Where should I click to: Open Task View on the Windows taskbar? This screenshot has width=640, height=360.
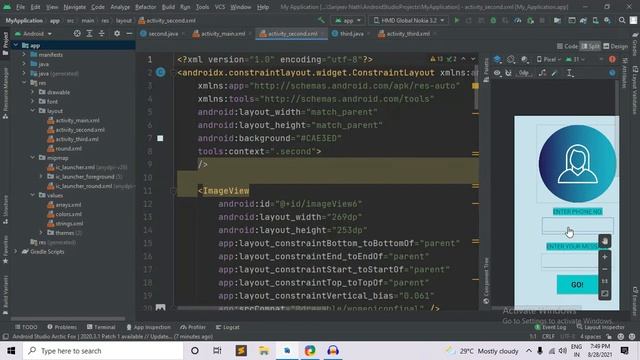217,351
